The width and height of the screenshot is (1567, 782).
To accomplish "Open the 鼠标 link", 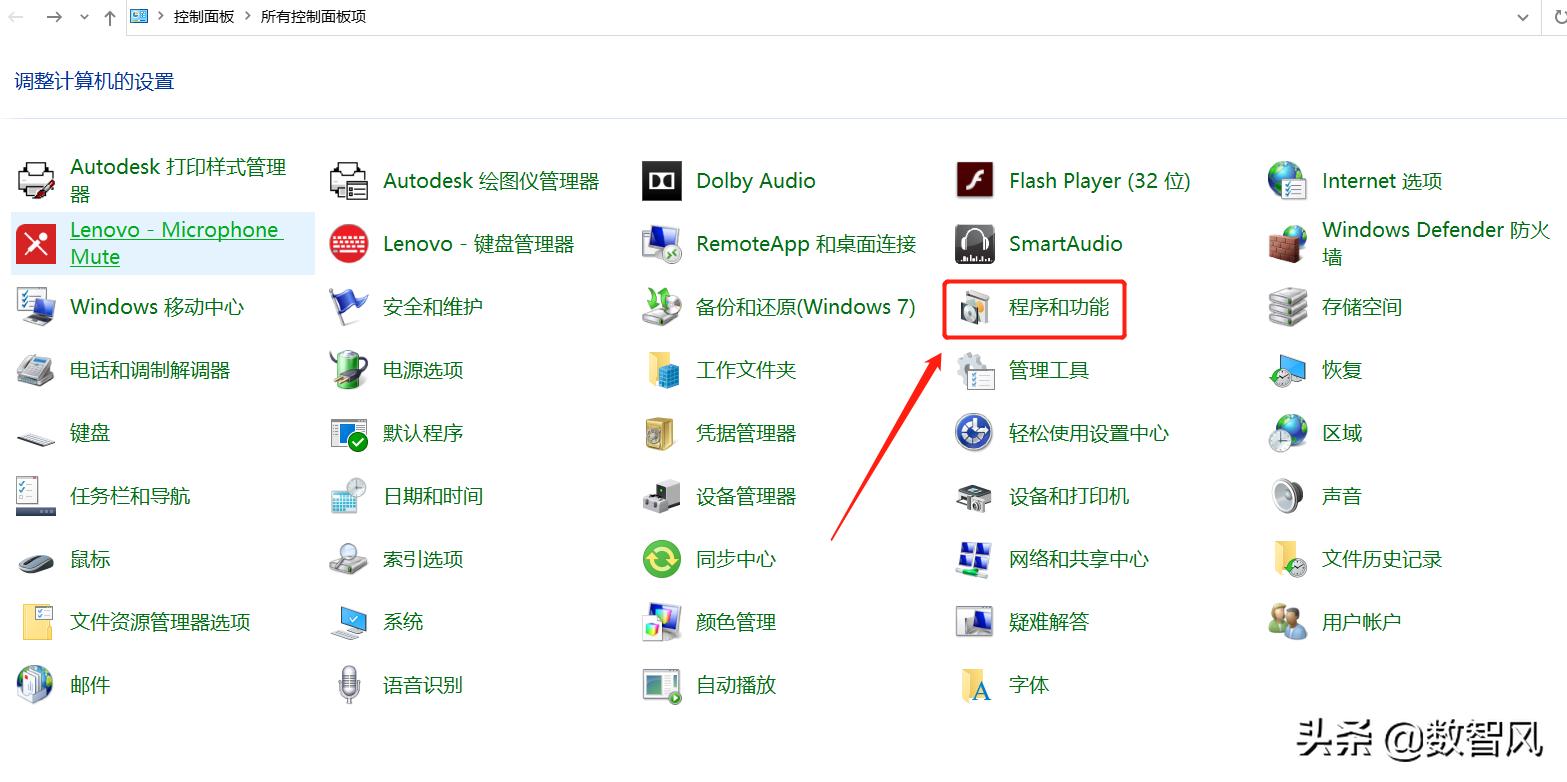I will [x=90, y=559].
